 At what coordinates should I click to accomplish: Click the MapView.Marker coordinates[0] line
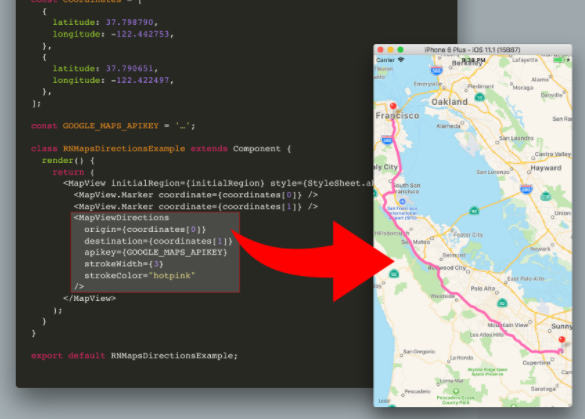point(196,195)
